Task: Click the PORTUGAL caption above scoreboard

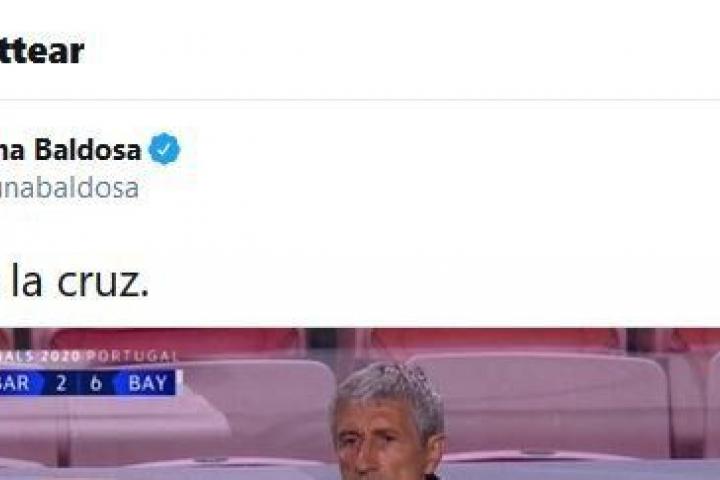Action: 131,356
